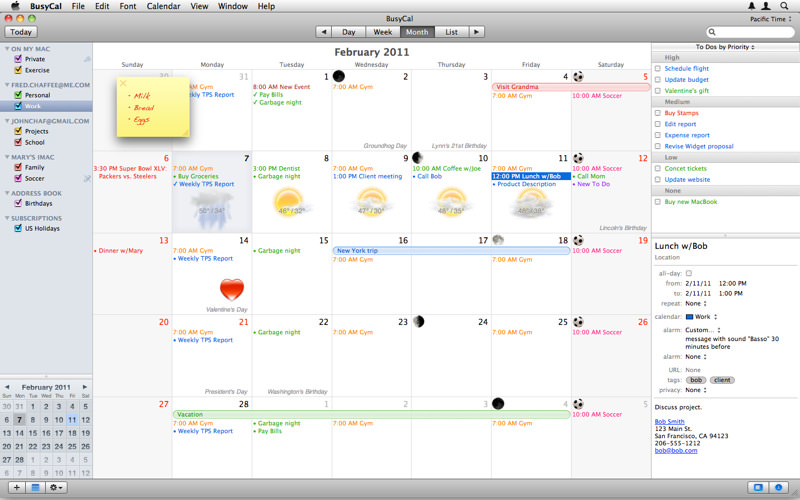Open the bob@bob.com email link
This screenshot has height=500, width=800.
click(x=676, y=450)
